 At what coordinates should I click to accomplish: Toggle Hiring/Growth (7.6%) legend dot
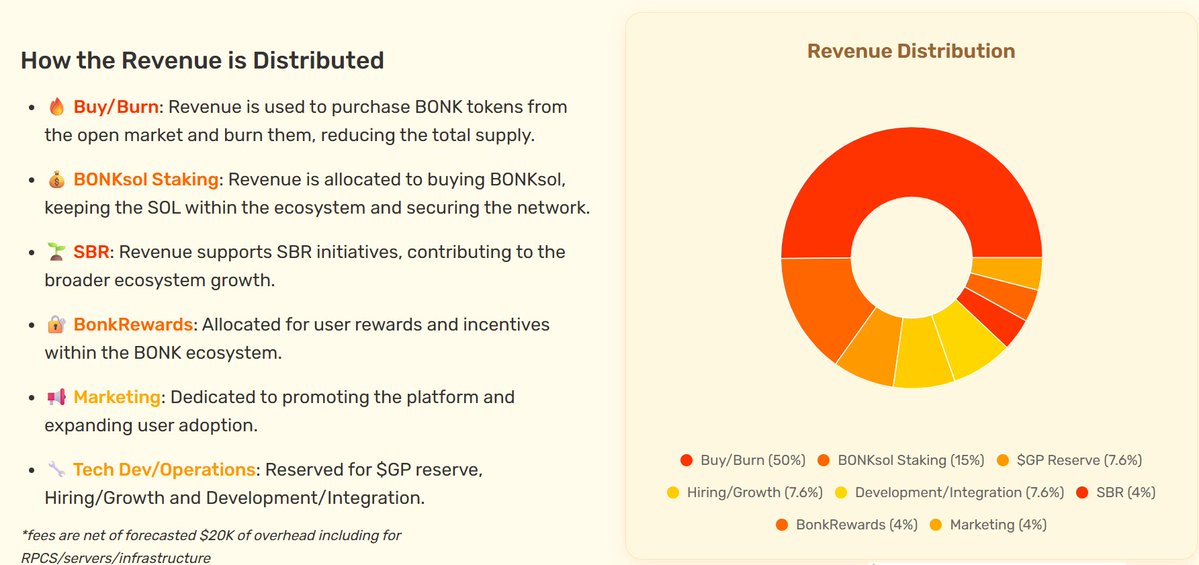[x=673, y=492]
